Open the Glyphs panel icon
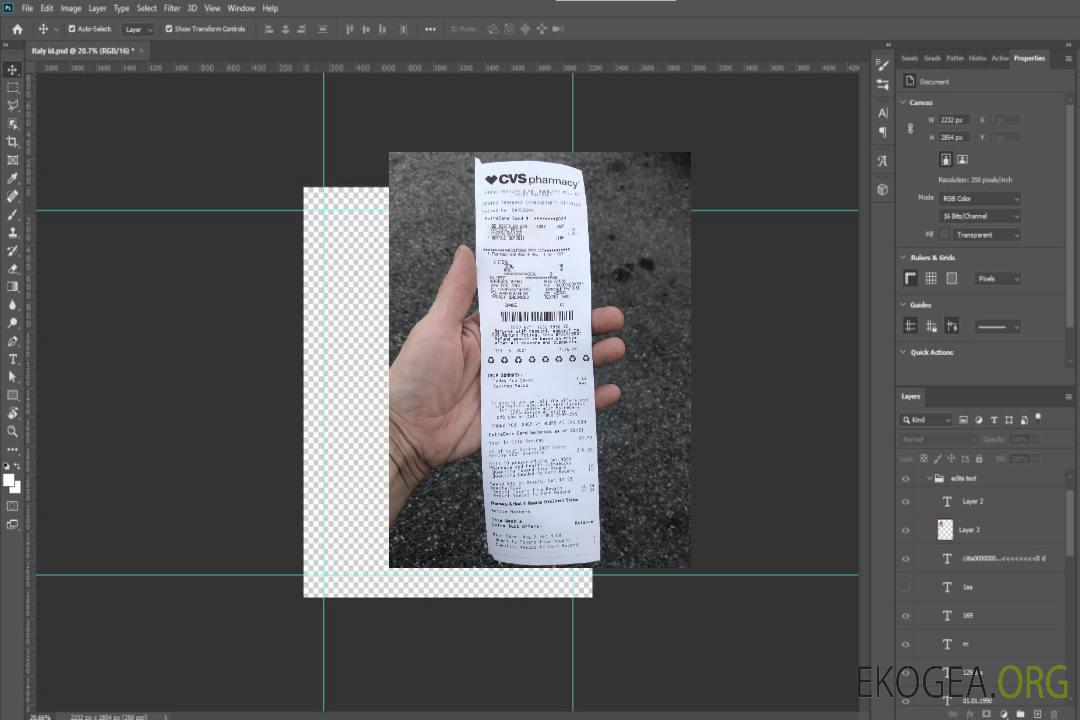1080x720 pixels. pyautogui.click(x=882, y=161)
